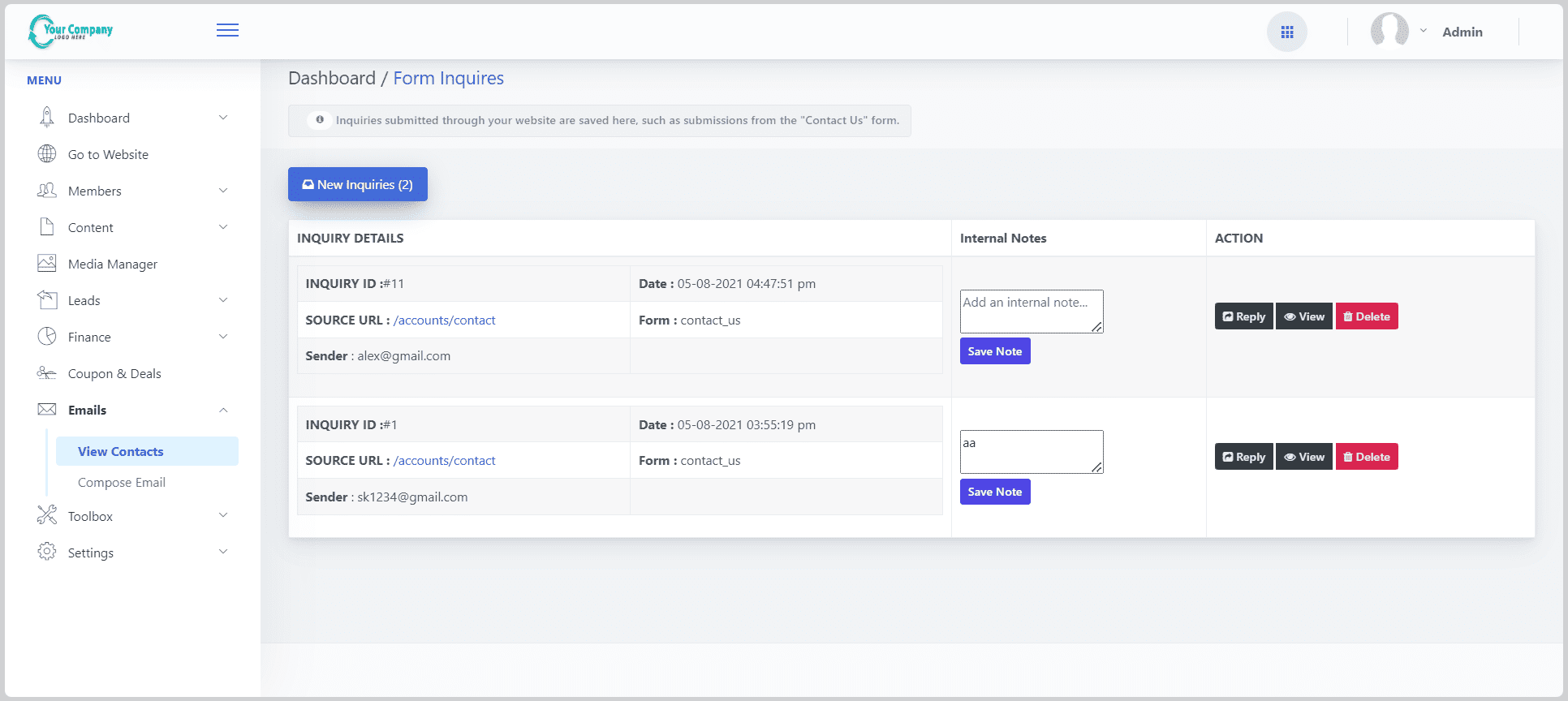Select View Contacts in the sidebar
Image resolution: width=1568 pixels, height=701 pixels.
click(121, 452)
